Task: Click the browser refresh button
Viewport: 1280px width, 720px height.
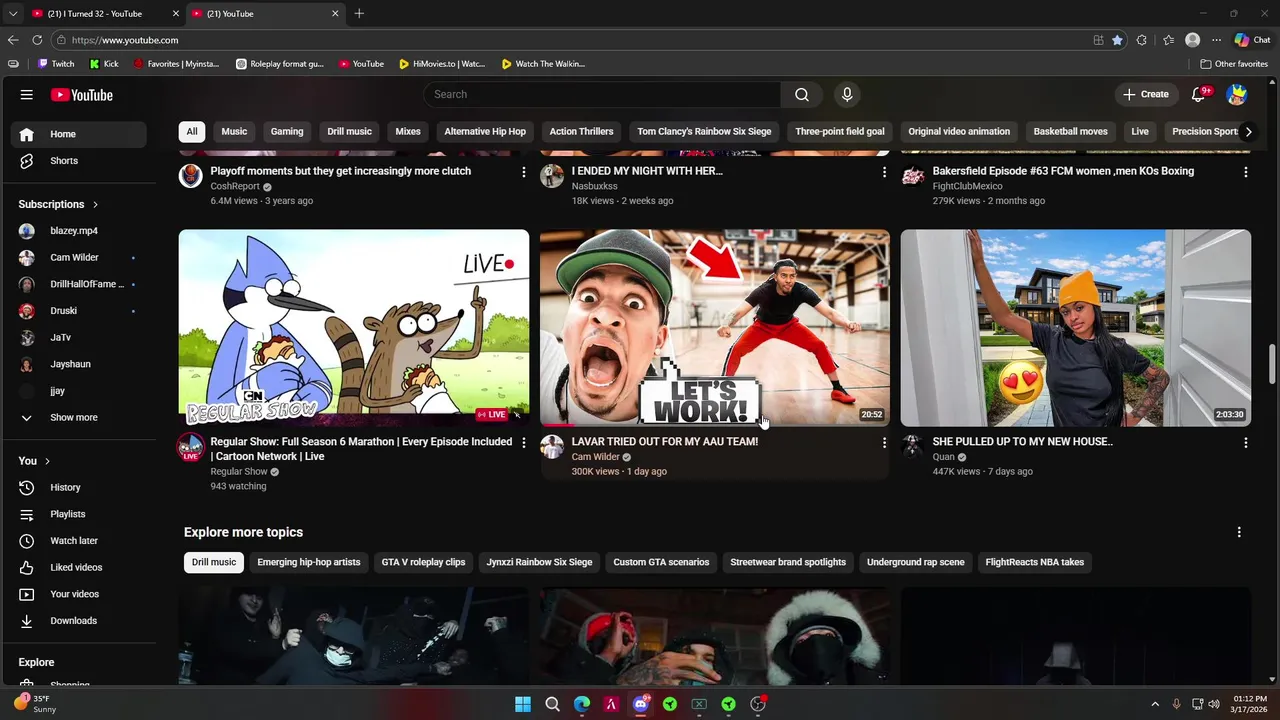Action: point(37,40)
